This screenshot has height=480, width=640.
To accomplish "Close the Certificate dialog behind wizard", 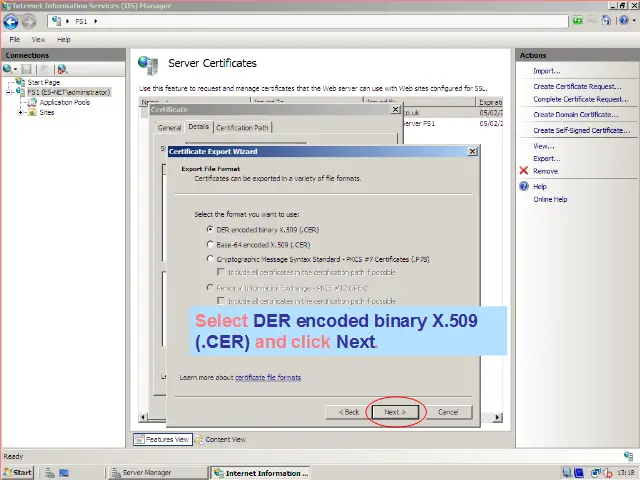I will tap(395, 109).
